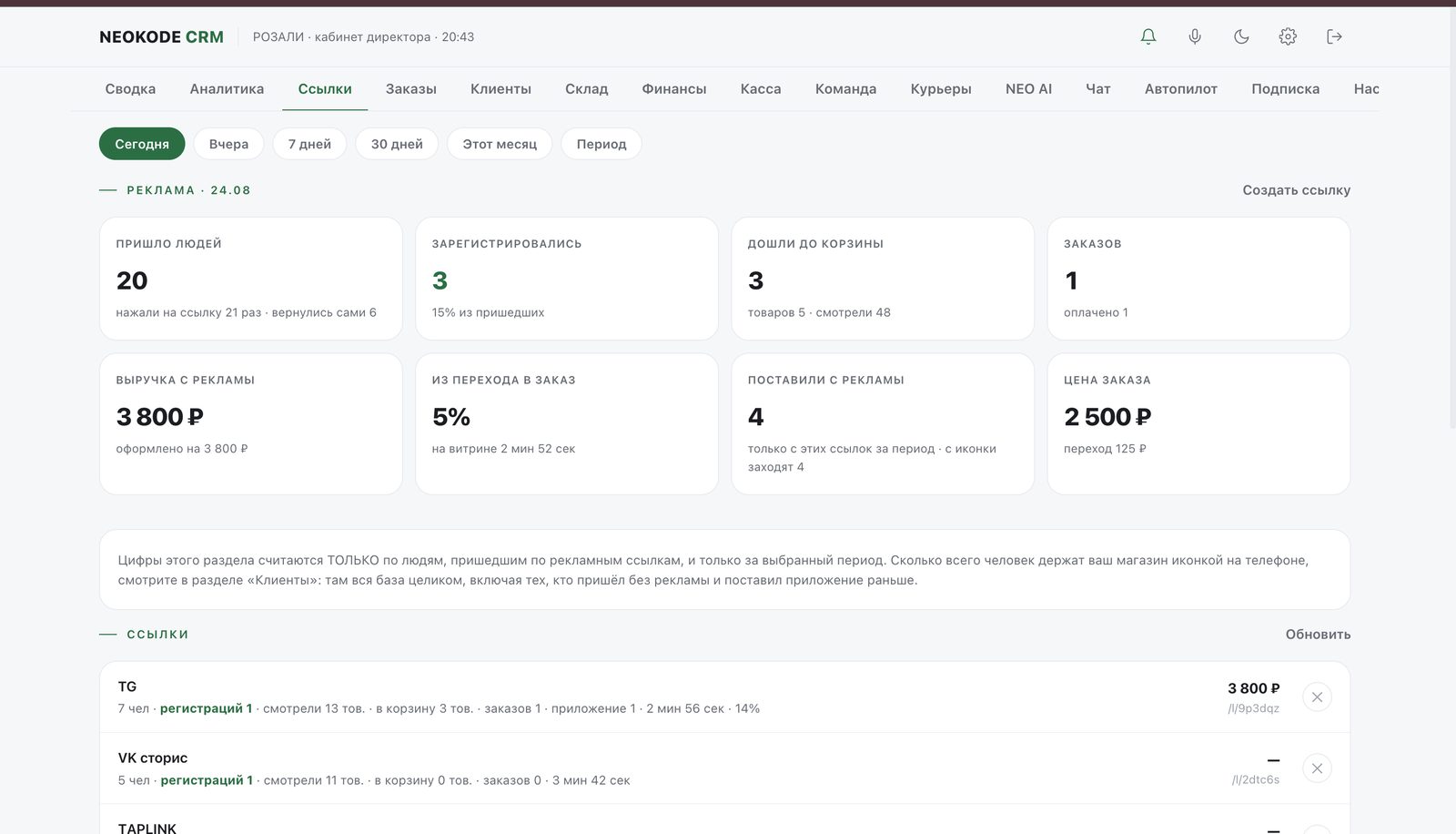Open the Финансы tab
Viewport: 1456px width, 834px height.
[674, 88]
